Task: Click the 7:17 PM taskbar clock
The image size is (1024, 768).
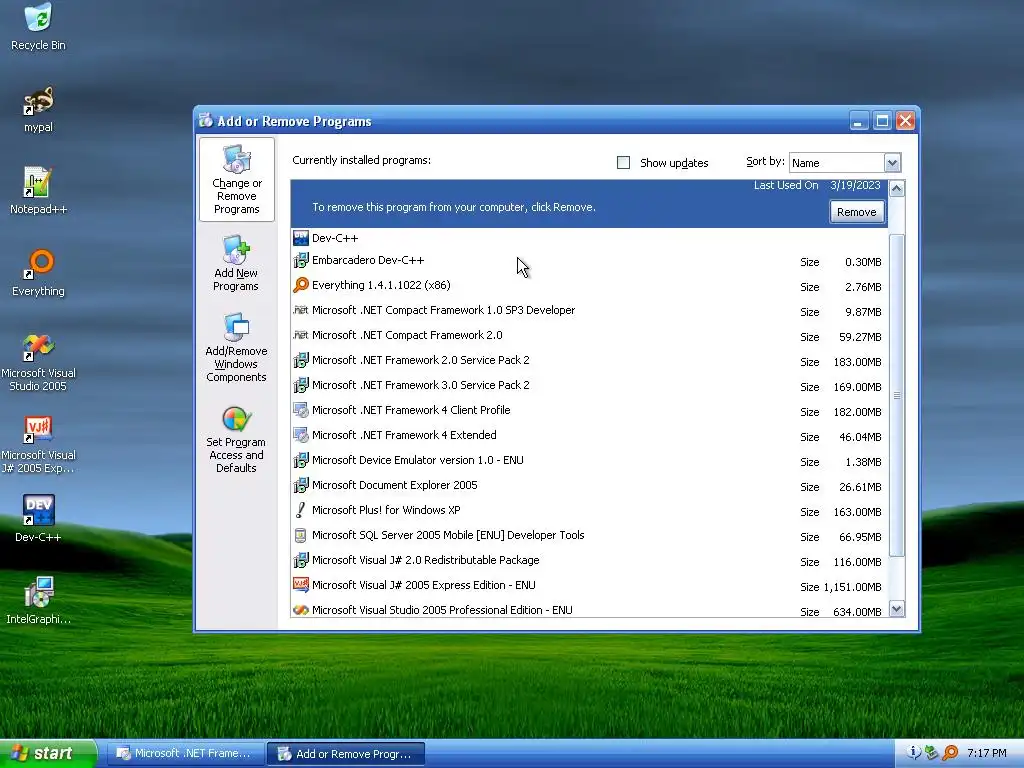Action: pyautogui.click(x=987, y=754)
